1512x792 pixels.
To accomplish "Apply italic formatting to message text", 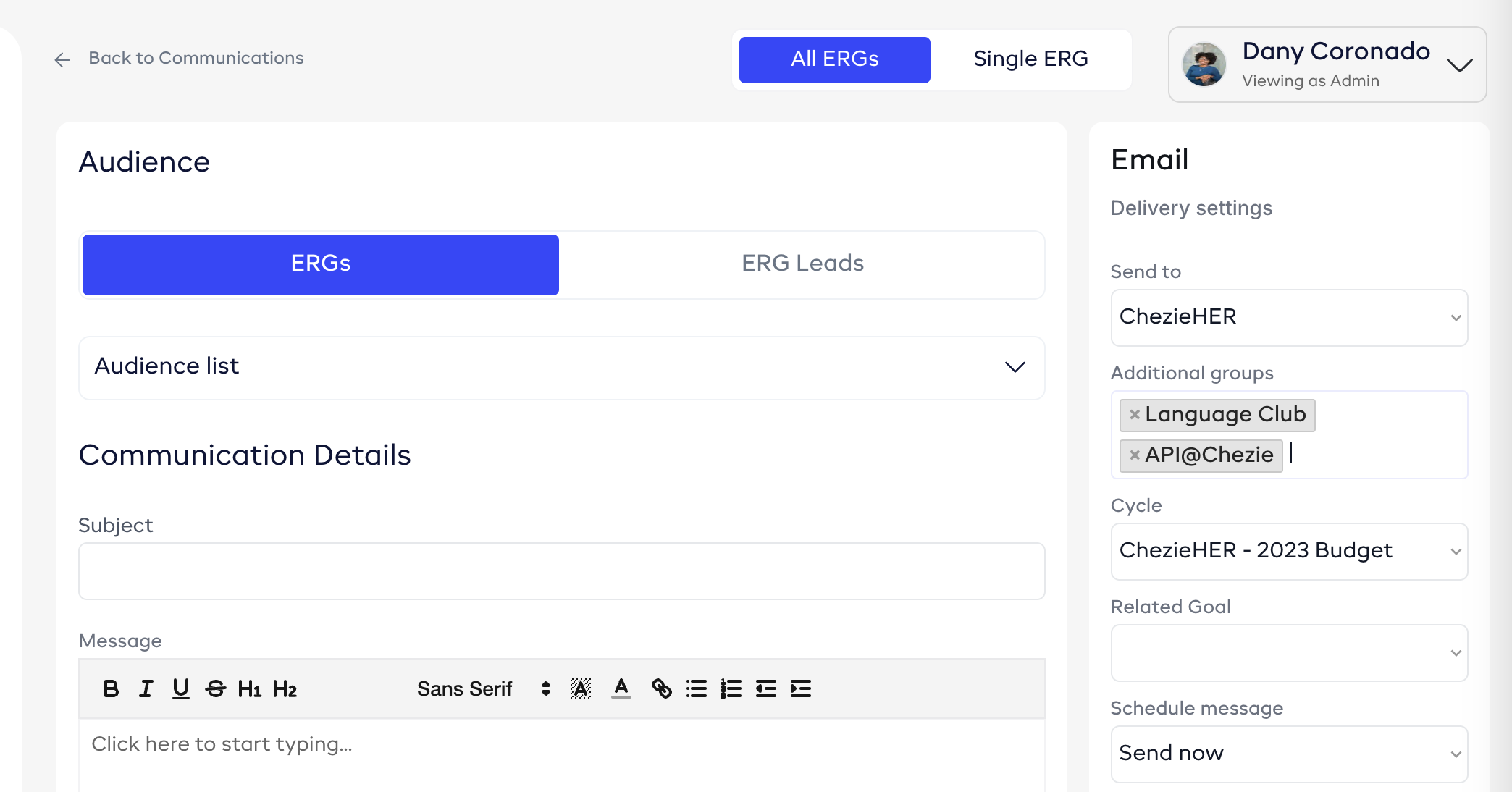I will [x=146, y=688].
